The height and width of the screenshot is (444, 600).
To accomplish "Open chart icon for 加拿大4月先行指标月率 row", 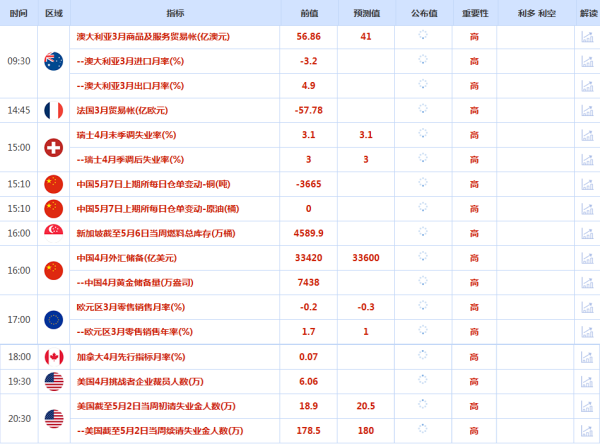I will pos(587,357).
